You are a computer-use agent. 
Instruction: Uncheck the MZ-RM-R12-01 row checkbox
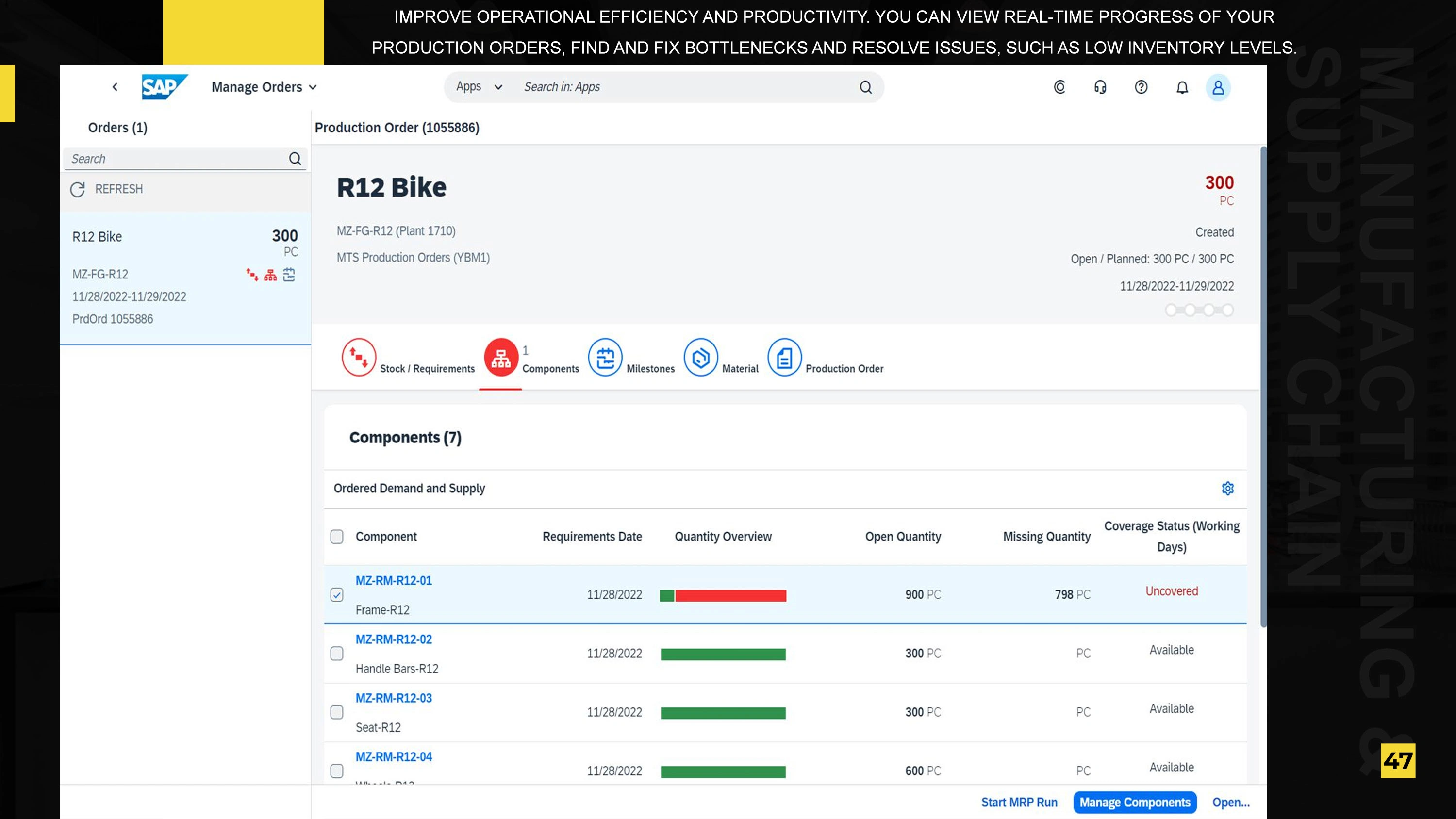(337, 595)
